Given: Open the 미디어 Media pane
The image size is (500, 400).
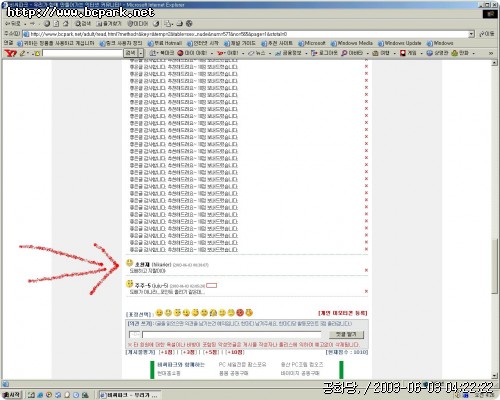Looking at the screenshot, I should tap(138, 24).
